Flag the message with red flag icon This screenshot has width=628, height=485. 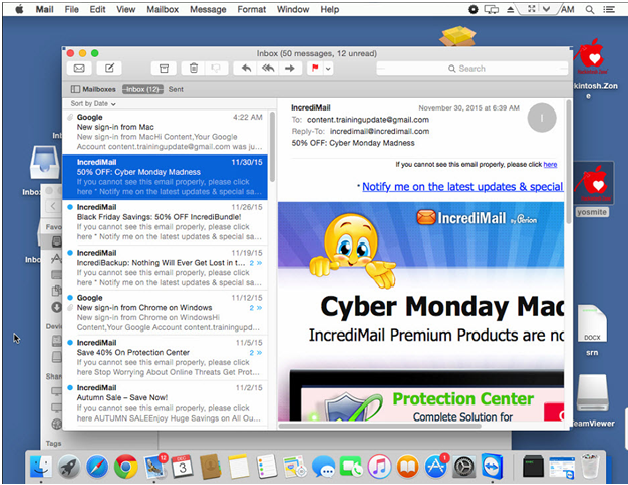click(315, 68)
